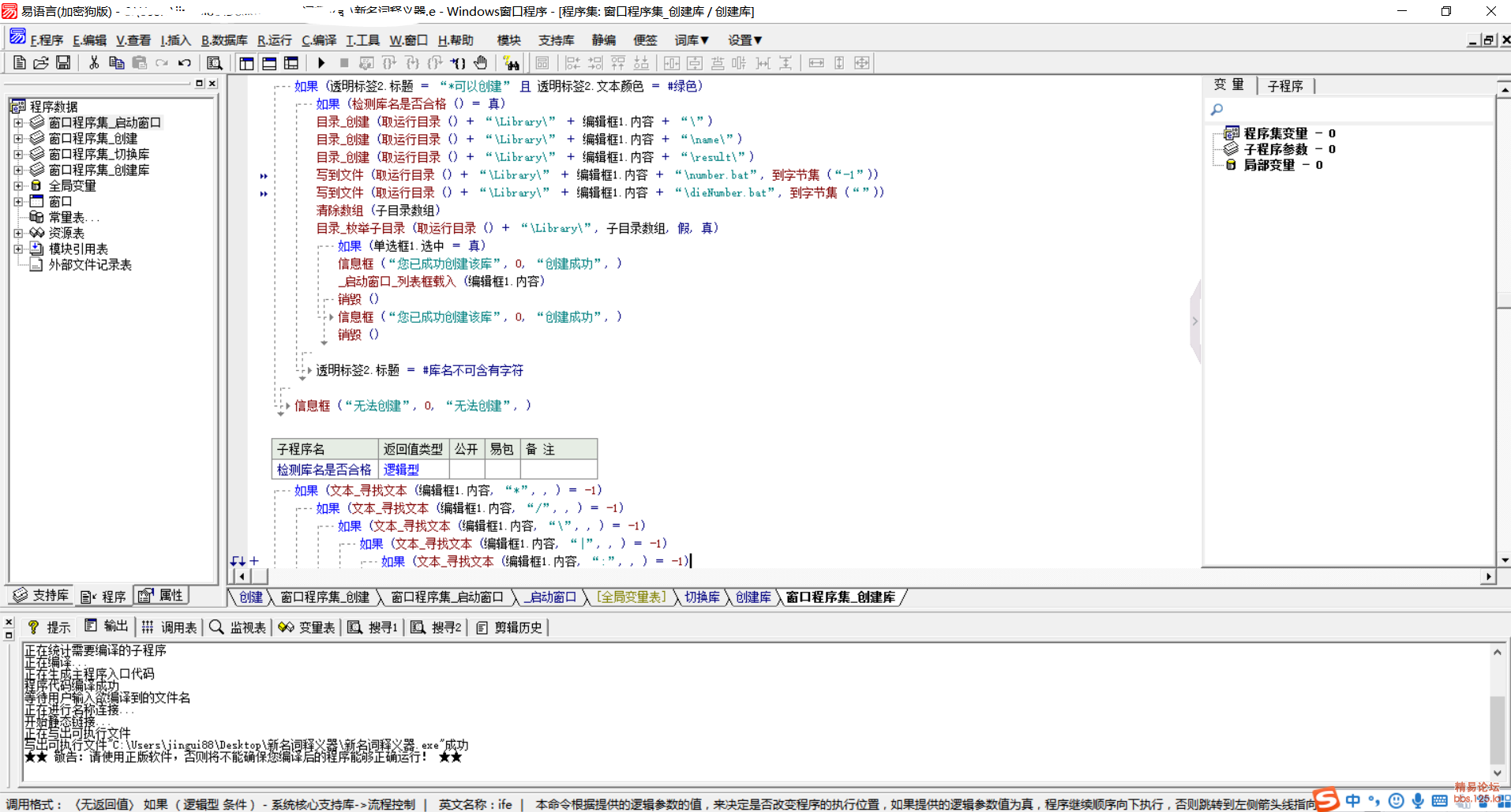The height and width of the screenshot is (812, 1511).
Task: Open the R.运行 menu
Action: tap(275, 40)
